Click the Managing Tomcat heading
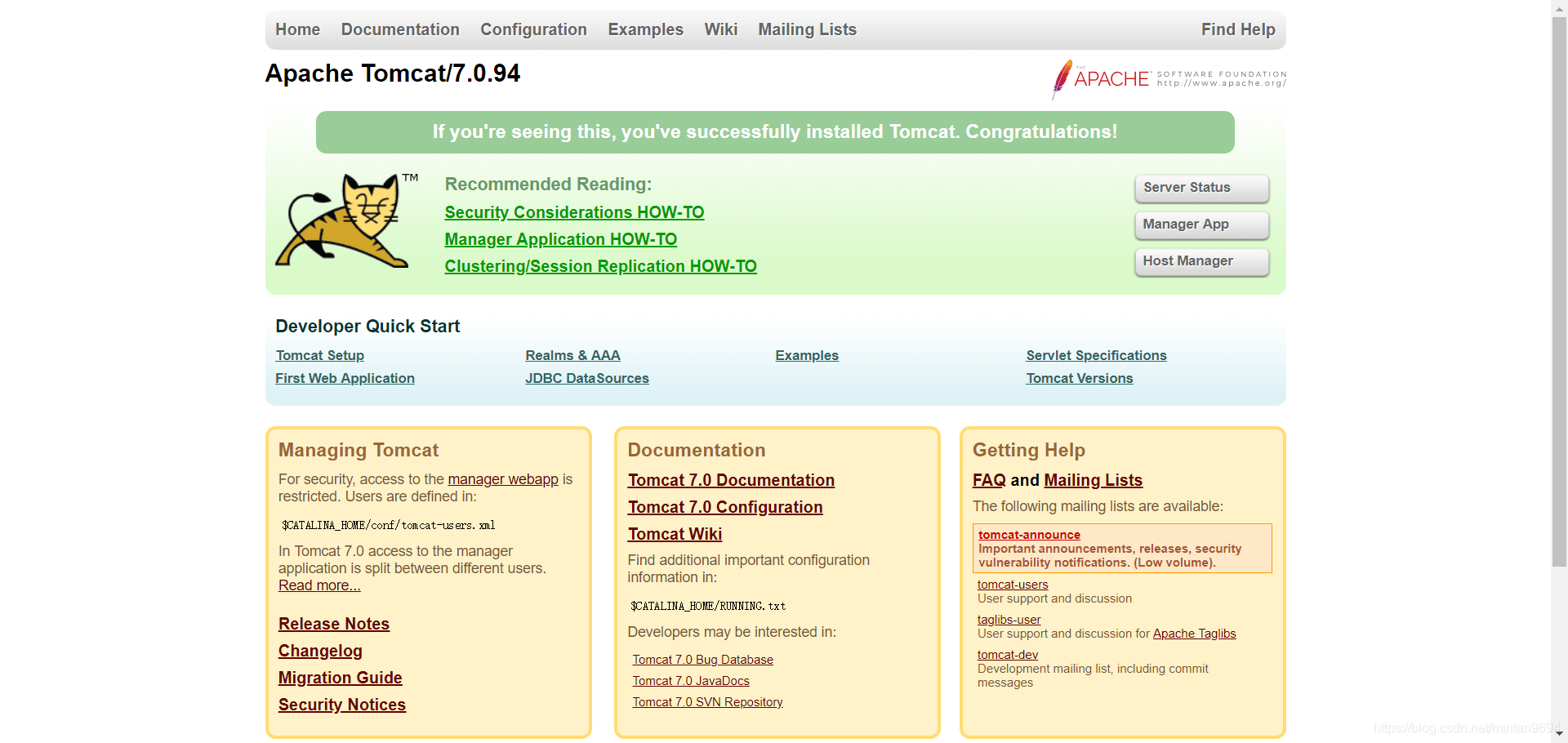This screenshot has width=1568, height=743. point(359,450)
